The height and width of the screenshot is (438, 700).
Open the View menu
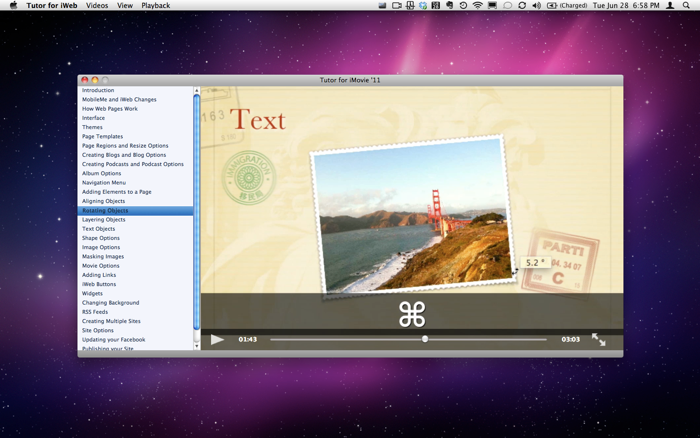pyautogui.click(x=125, y=6)
